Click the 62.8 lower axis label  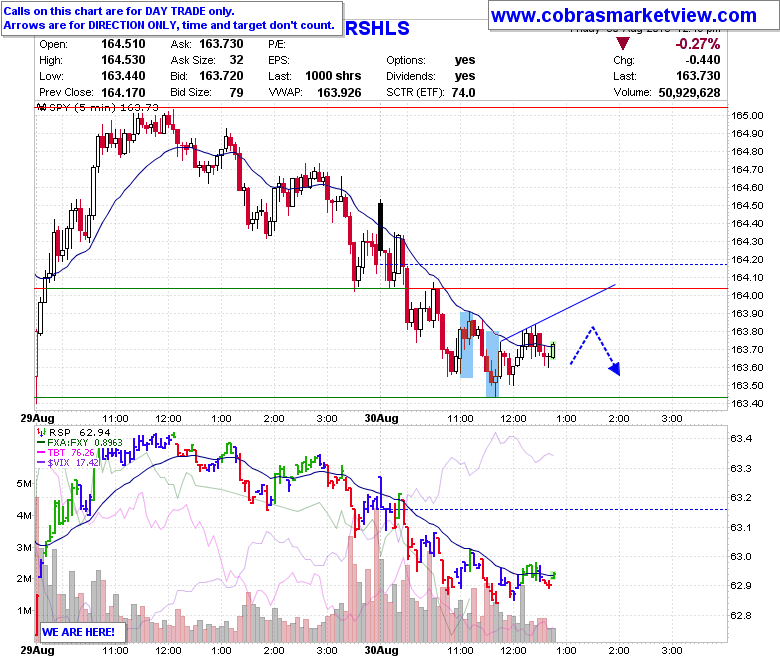point(741,616)
